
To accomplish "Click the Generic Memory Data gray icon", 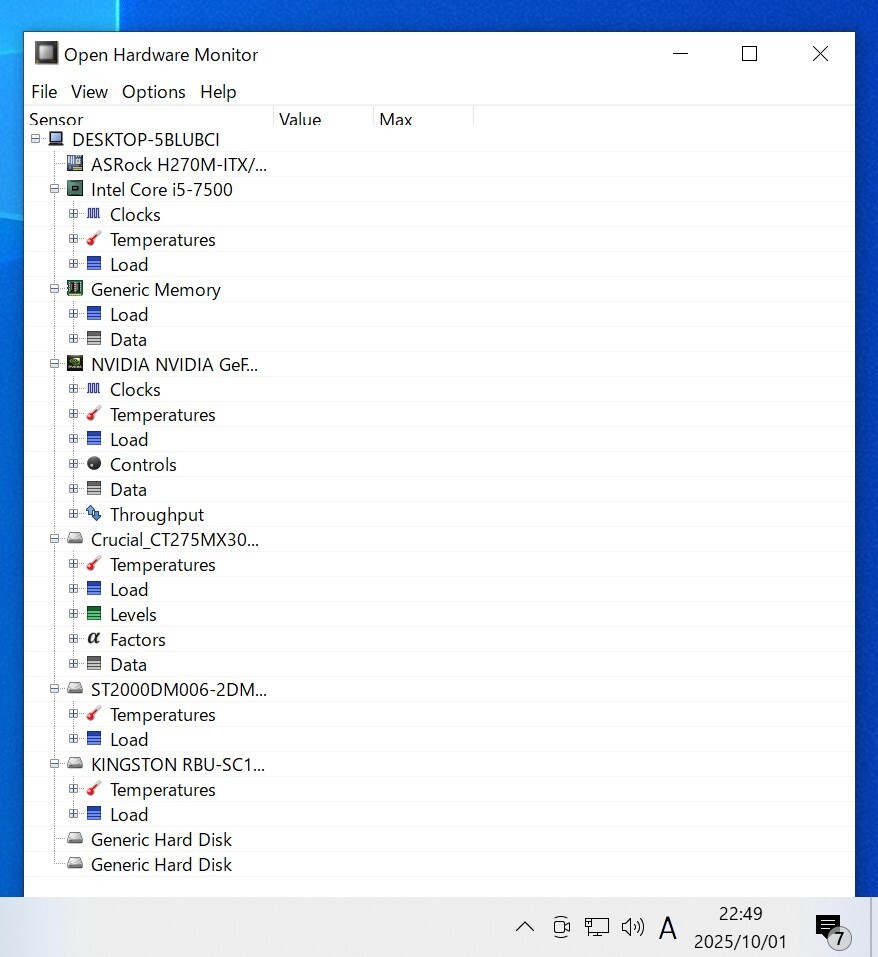I will tap(94, 339).
